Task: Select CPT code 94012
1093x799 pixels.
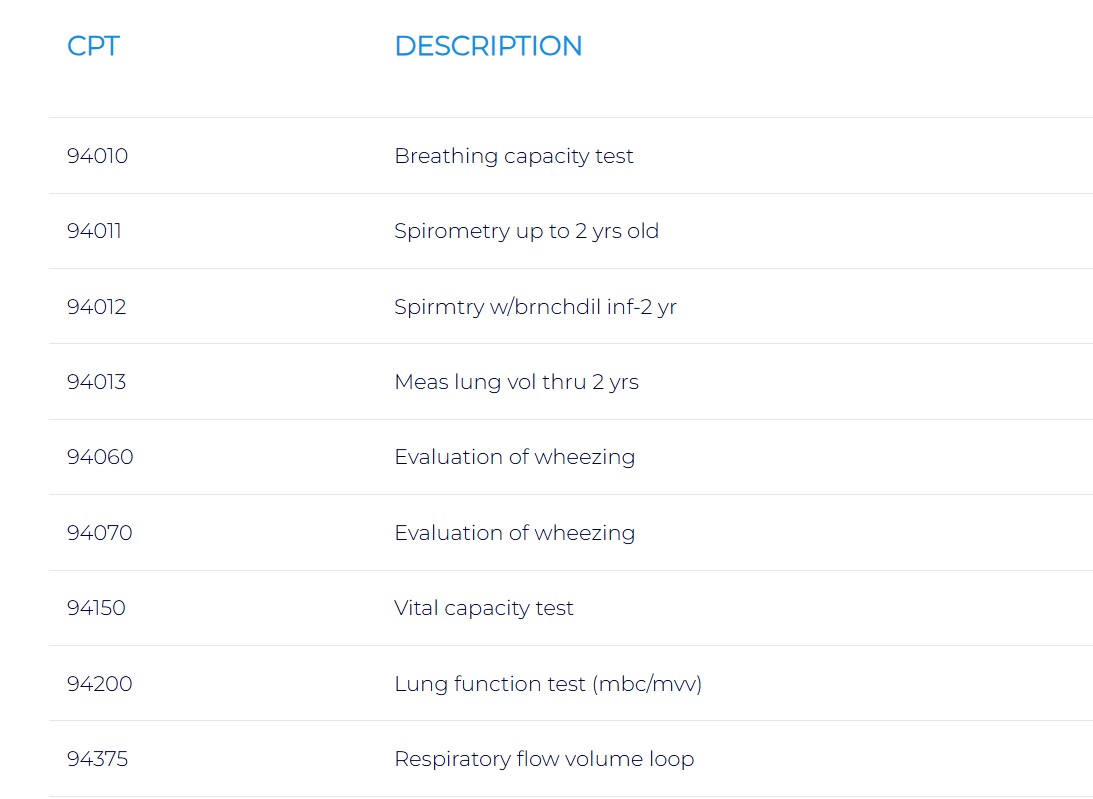Action: [x=97, y=307]
